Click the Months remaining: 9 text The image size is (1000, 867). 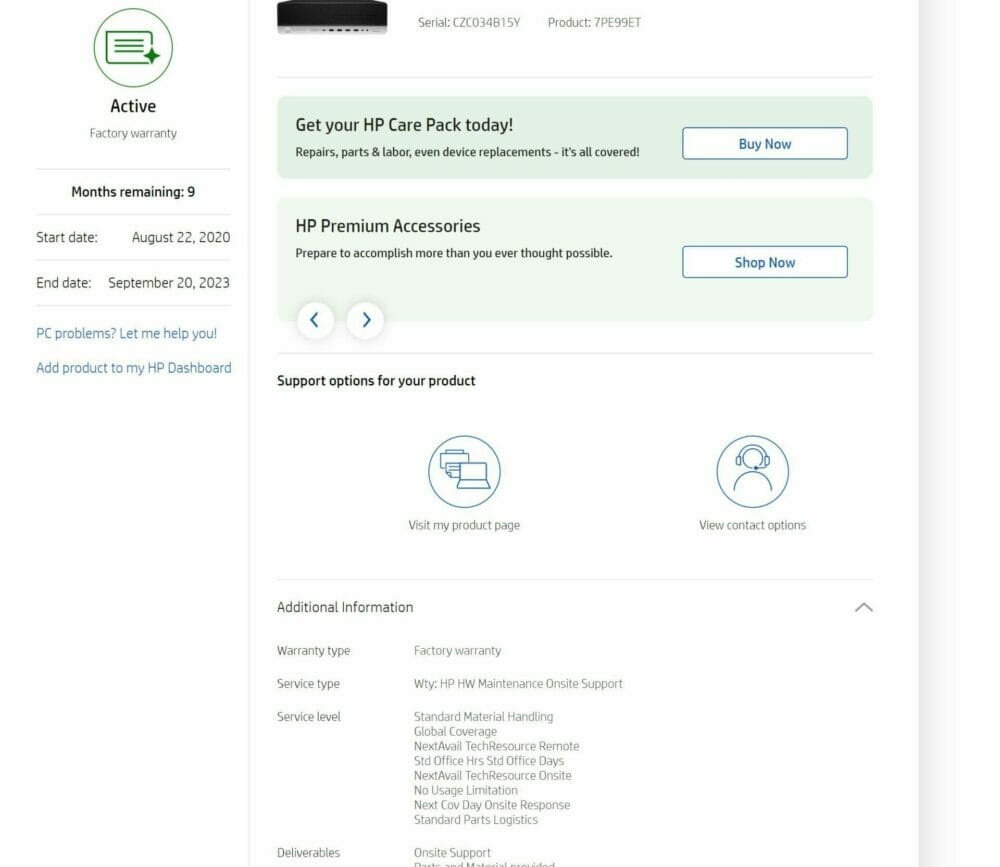pos(133,191)
